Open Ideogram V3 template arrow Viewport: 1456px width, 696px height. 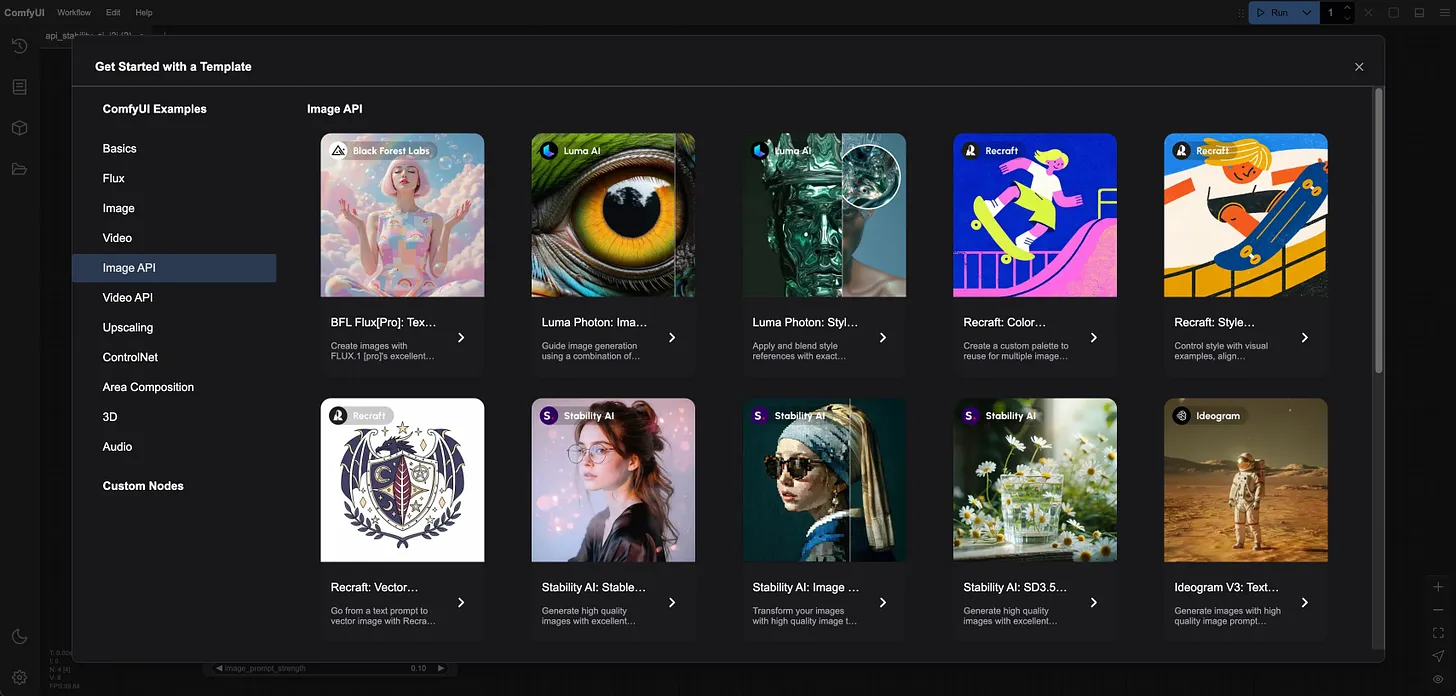[x=1305, y=603]
